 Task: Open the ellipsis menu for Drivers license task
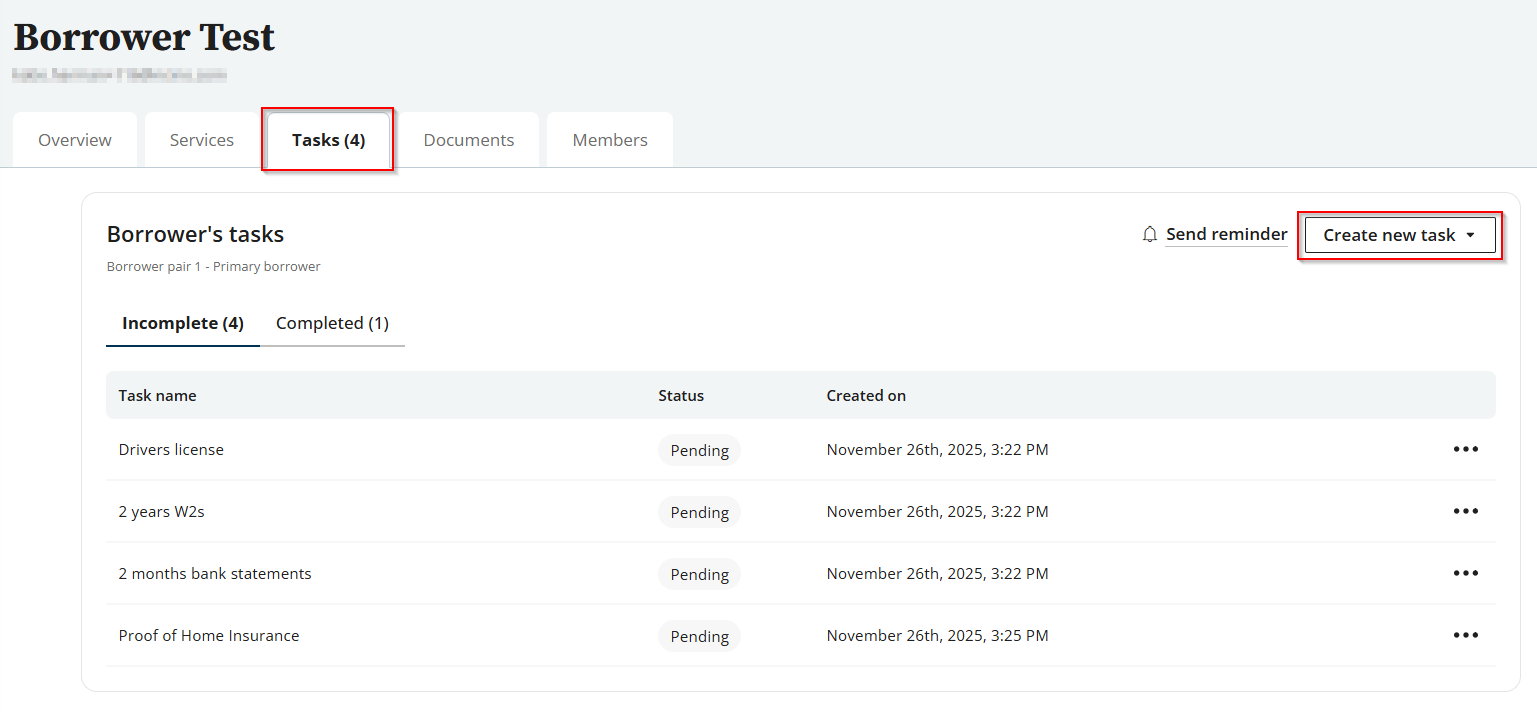click(1466, 449)
